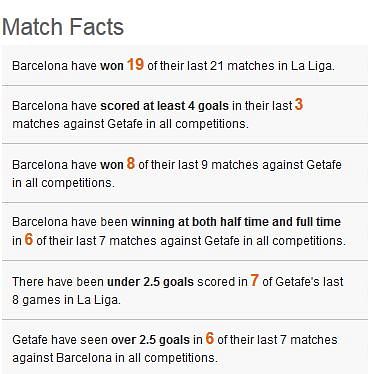This screenshot has height=374, width=368.
Task: Click 'over 2.5 goals' bold text
Action: (150, 340)
